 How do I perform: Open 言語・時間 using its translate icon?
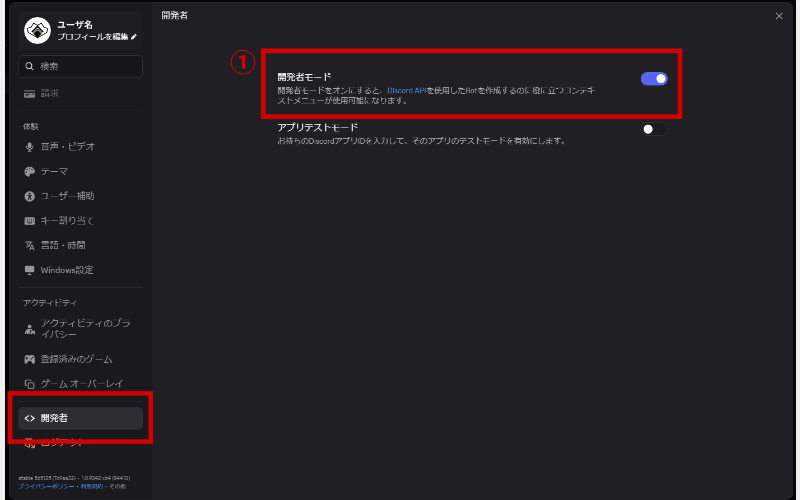coord(30,245)
